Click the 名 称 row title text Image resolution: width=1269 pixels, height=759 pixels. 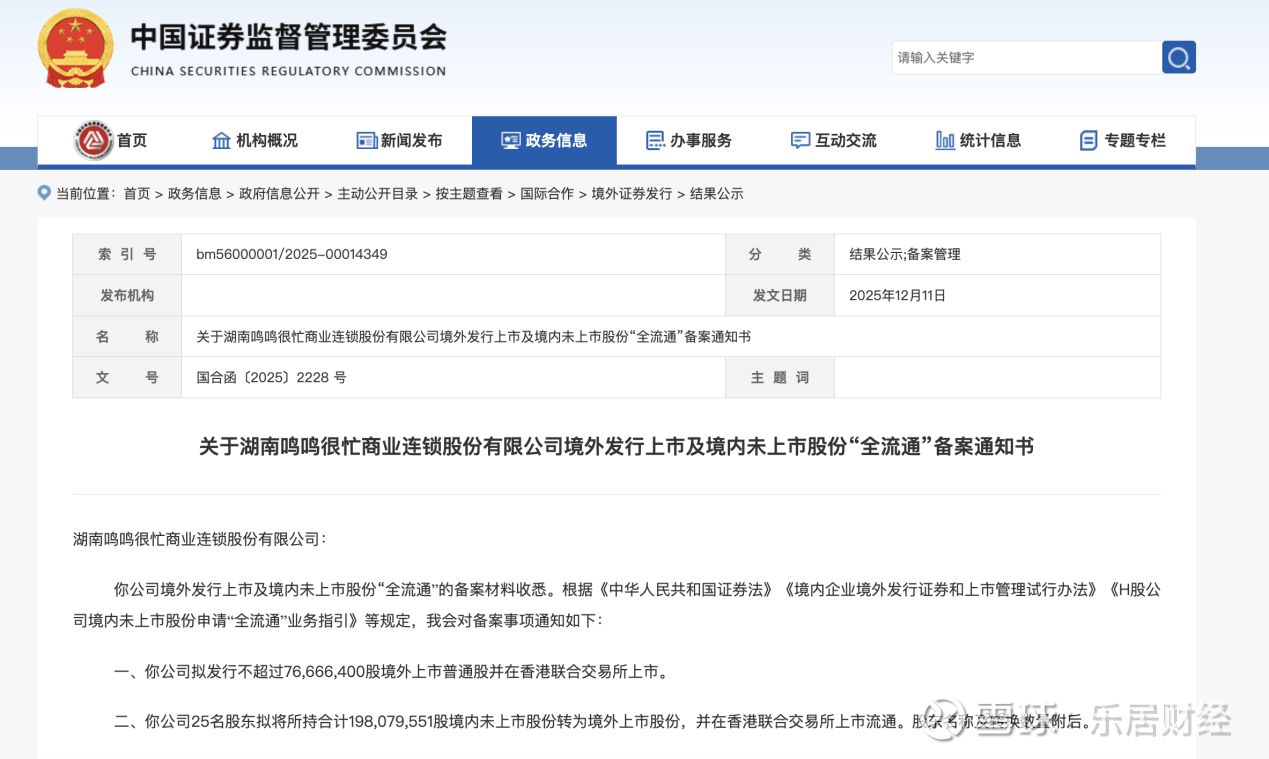473,336
